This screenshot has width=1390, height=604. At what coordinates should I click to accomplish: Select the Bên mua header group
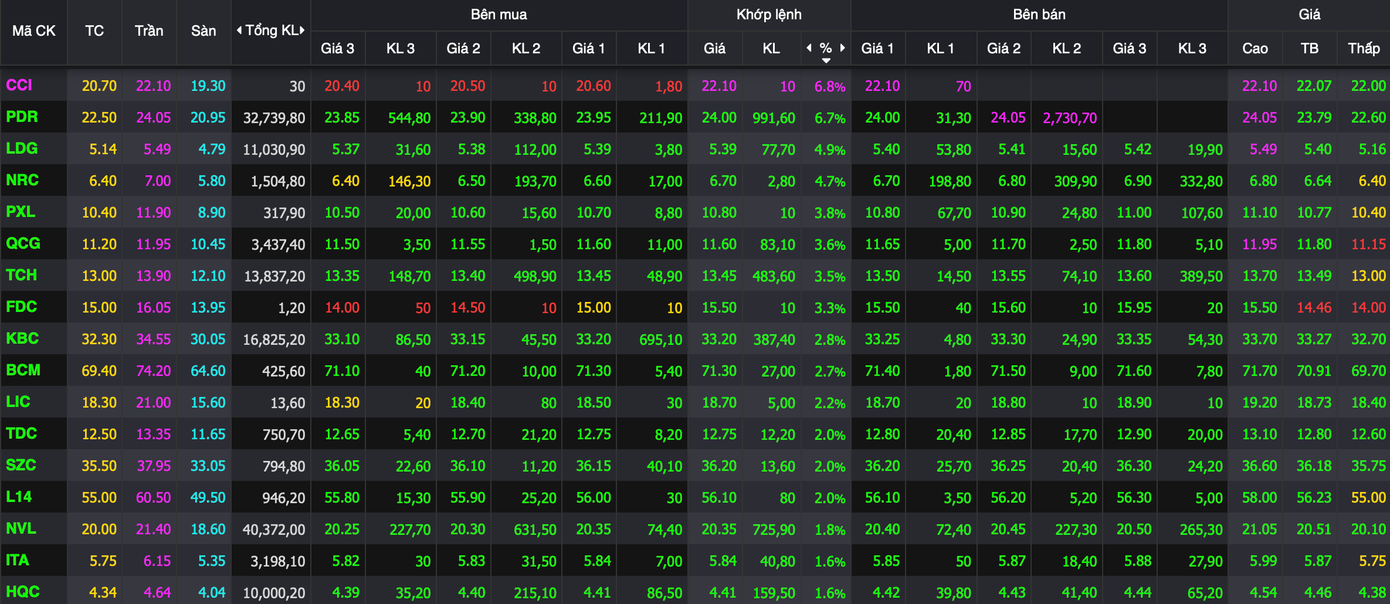tap(498, 14)
